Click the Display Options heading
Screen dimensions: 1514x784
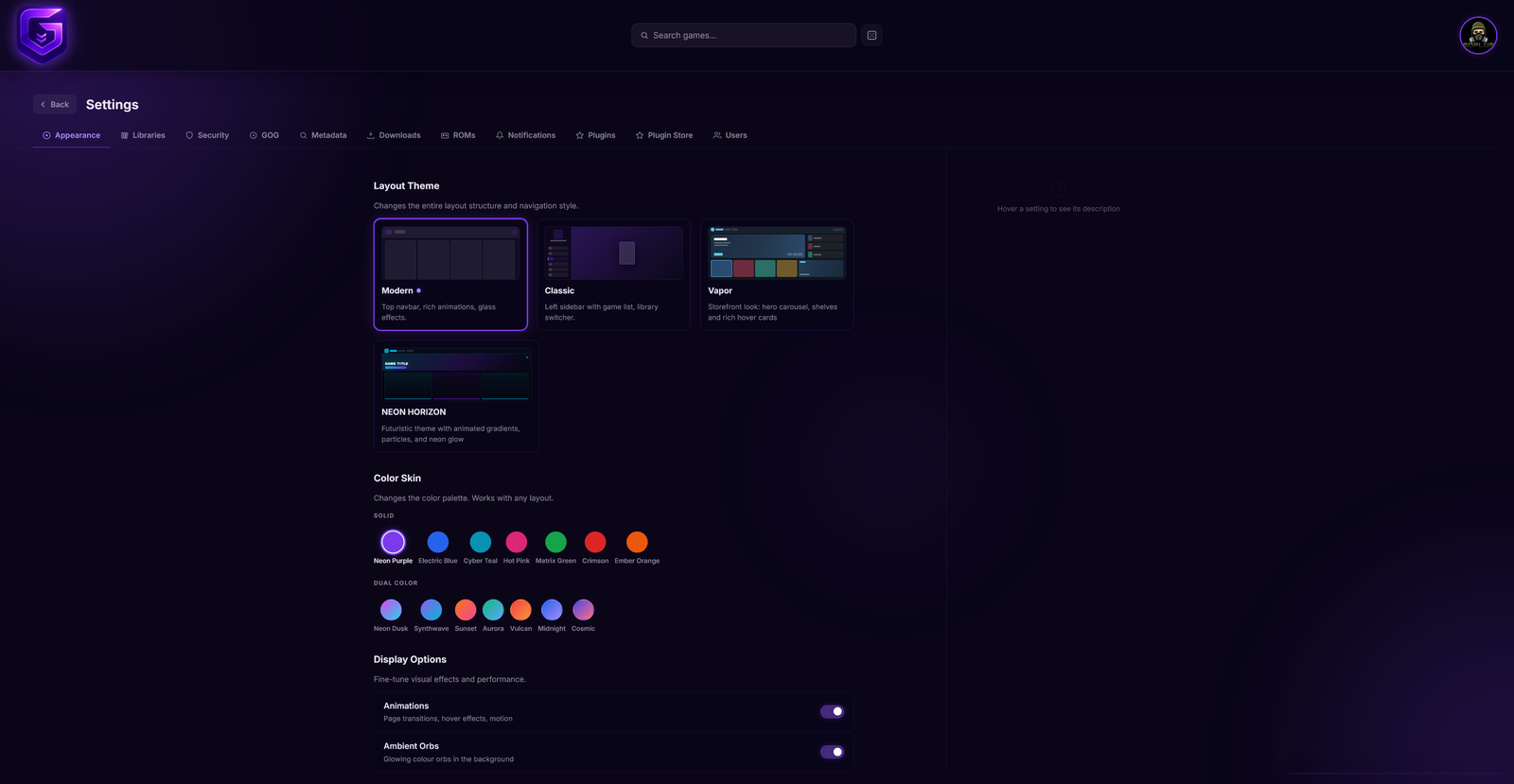410,660
